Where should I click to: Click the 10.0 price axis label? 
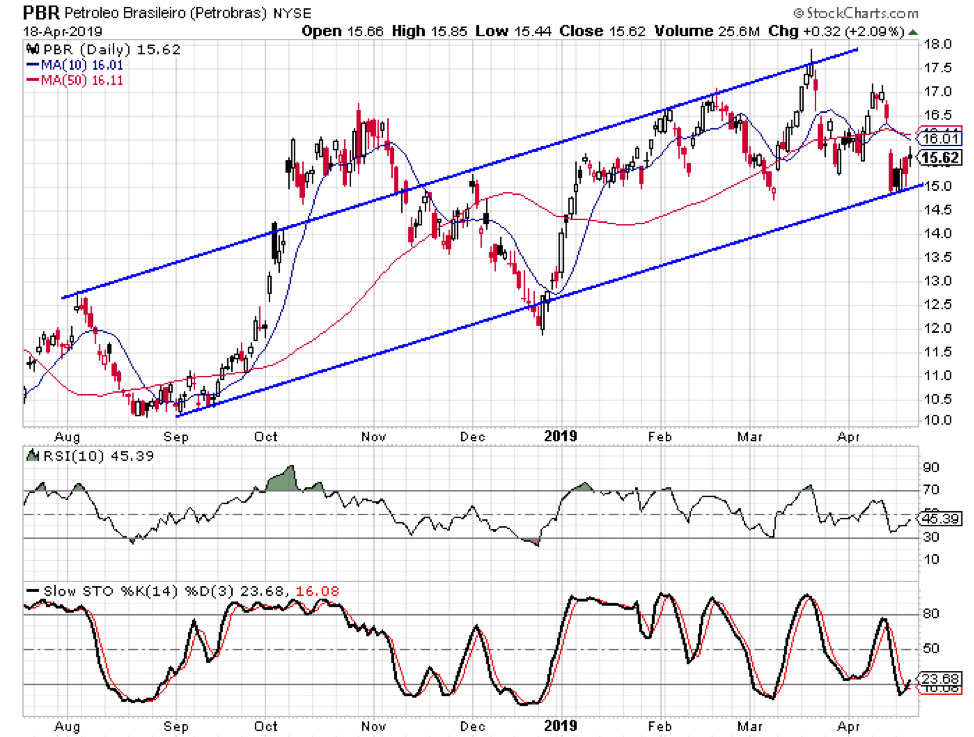coord(937,420)
